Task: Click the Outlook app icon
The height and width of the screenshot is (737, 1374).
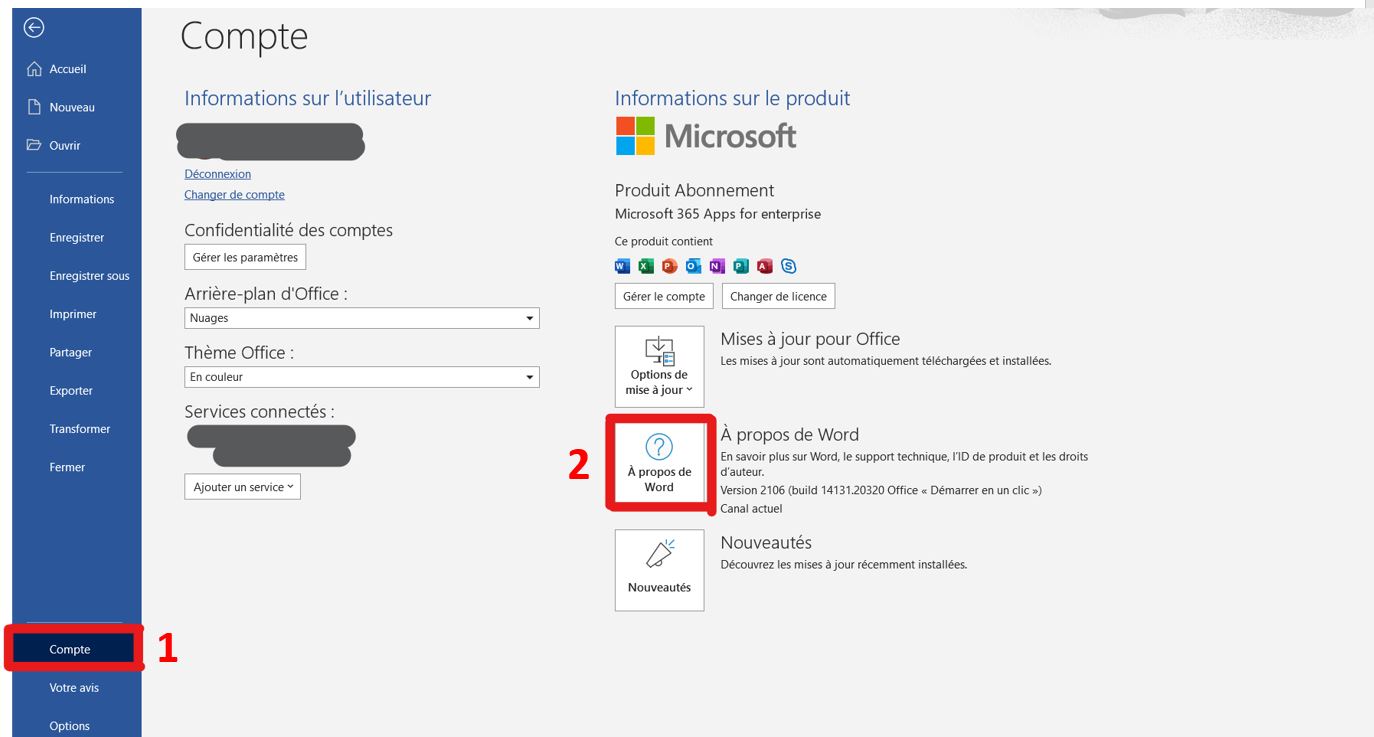Action: click(693, 266)
